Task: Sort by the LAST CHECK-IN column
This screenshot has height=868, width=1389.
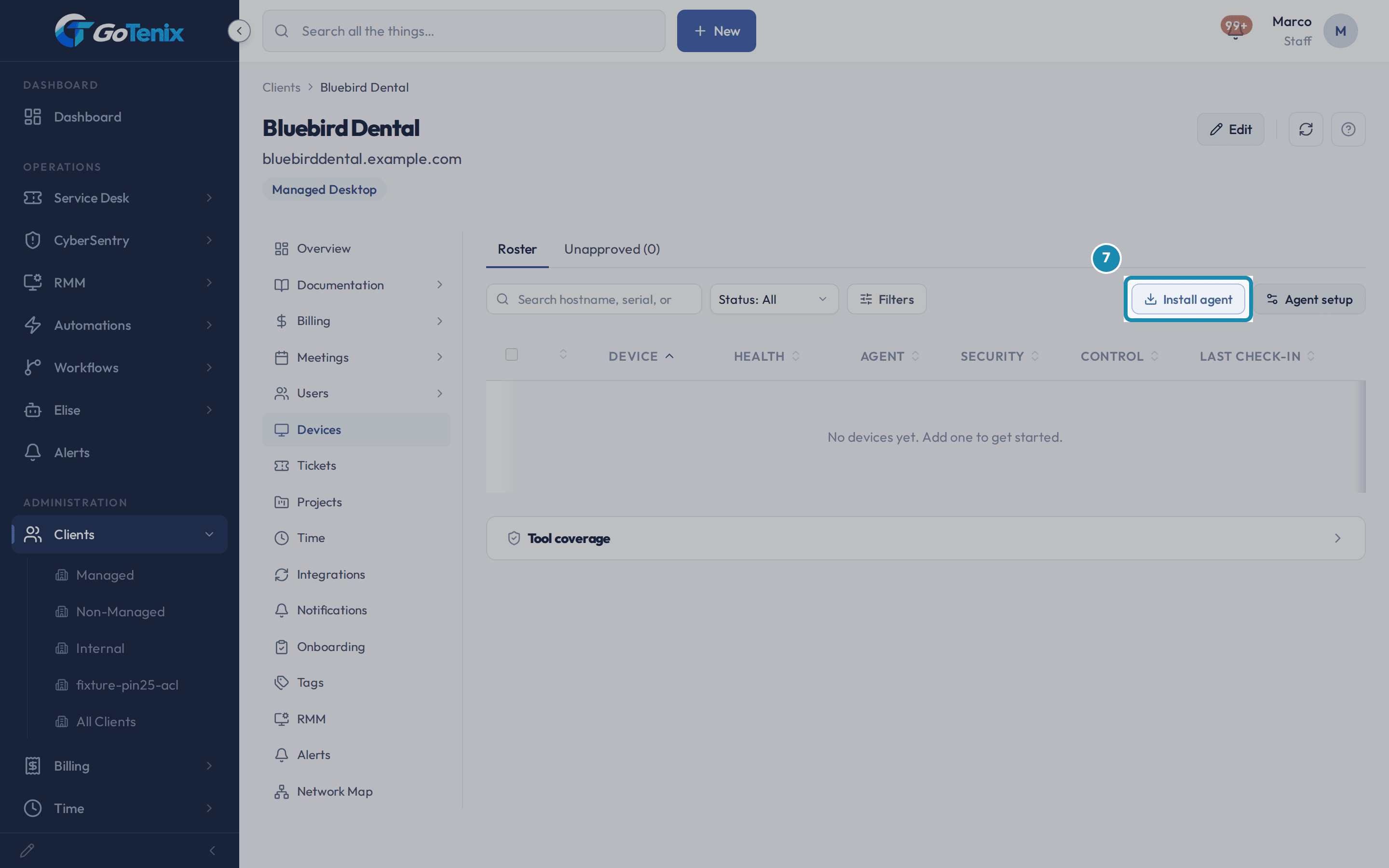Action: 1257,356
